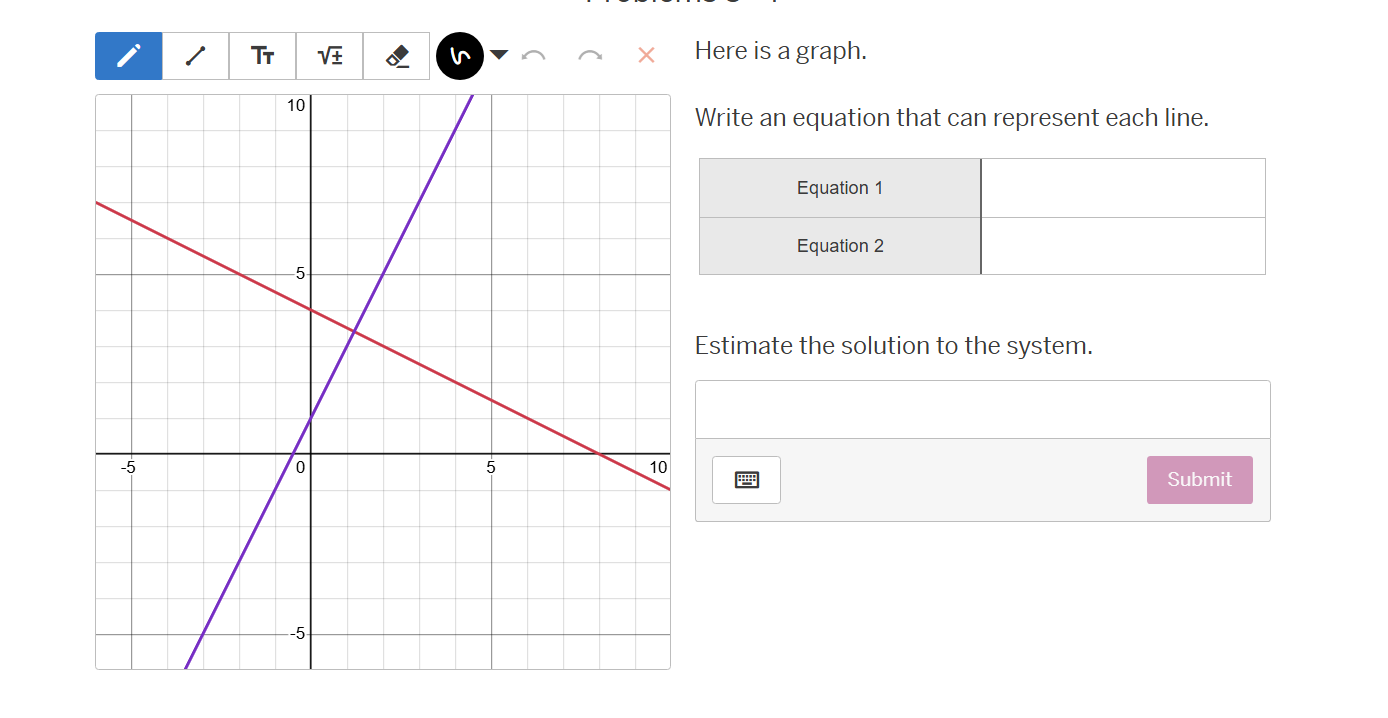Open the on-screen keyboard for the answer box
Image resolution: width=1388 pixels, height=718 pixels.
746,480
